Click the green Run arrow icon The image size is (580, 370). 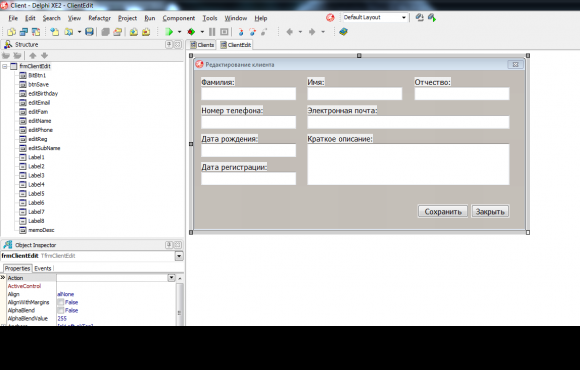(x=169, y=32)
